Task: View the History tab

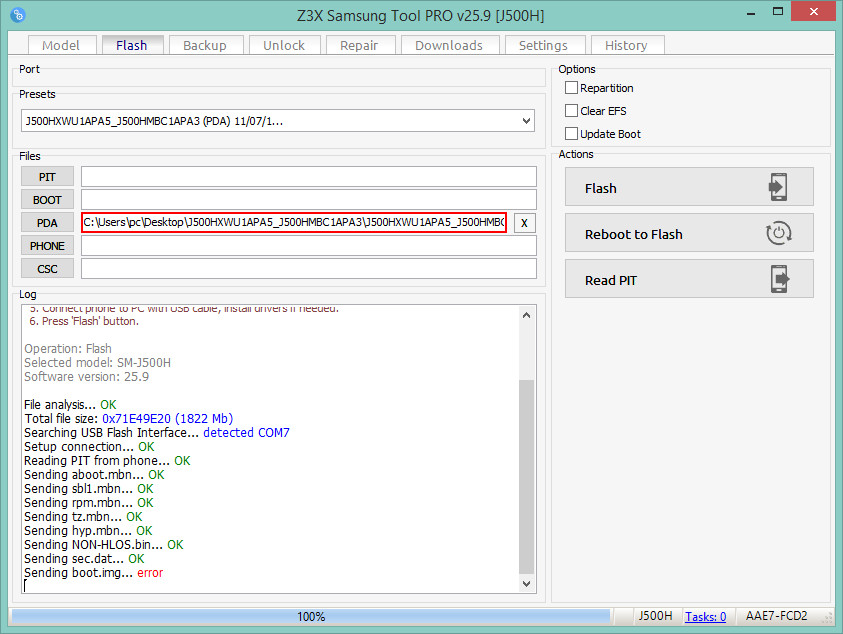Action: [626, 45]
